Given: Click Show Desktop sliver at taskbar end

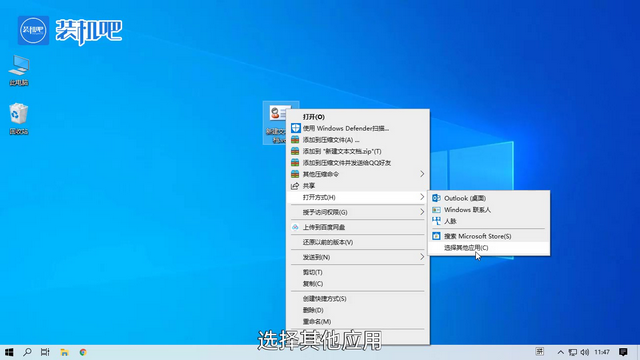Looking at the screenshot, I should [x=638, y=352].
